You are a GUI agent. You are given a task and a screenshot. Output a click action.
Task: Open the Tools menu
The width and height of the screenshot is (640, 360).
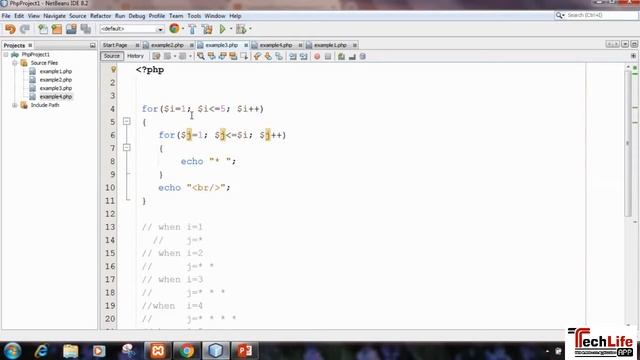click(x=194, y=16)
